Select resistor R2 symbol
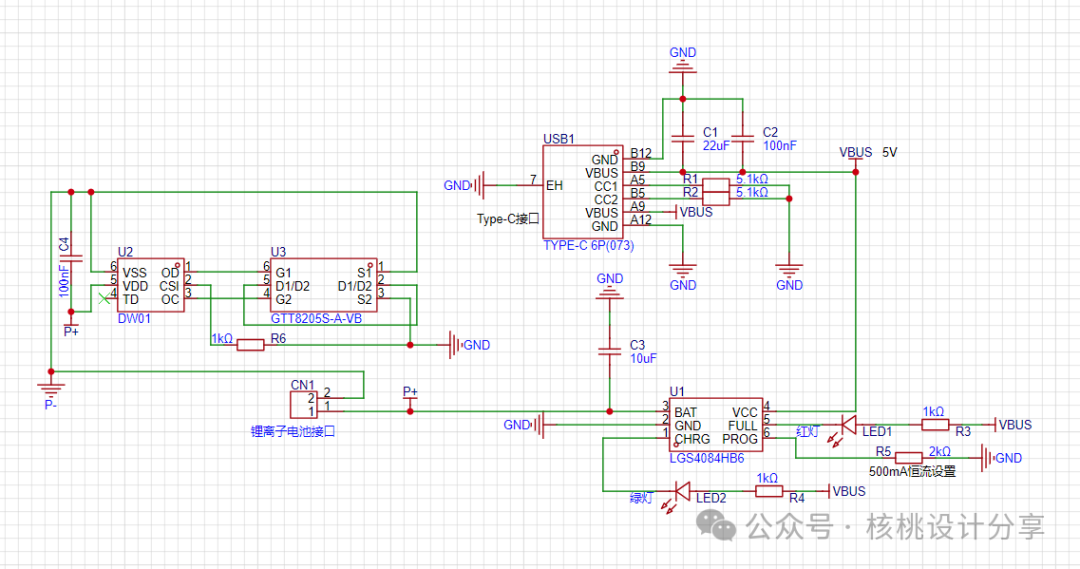Image resolution: width=1080 pixels, height=569 pixels. pos(716,198)
